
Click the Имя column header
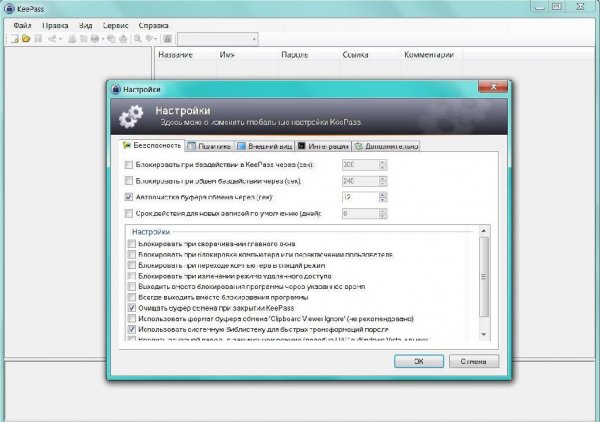click(247, 55)
